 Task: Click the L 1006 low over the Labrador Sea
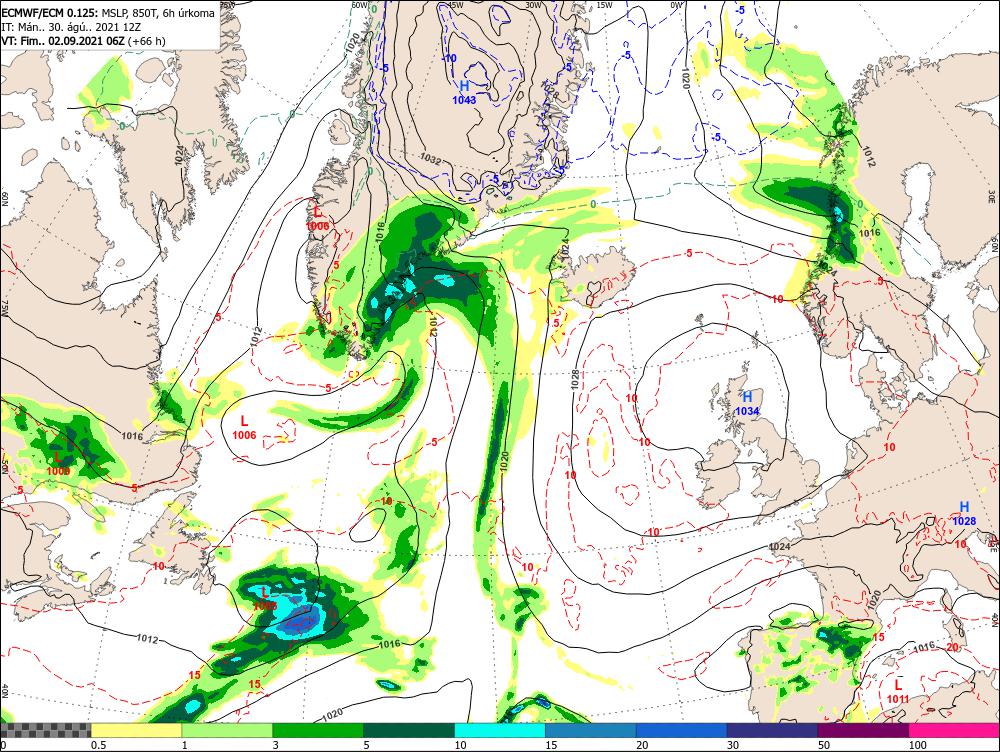click(244, 427)
